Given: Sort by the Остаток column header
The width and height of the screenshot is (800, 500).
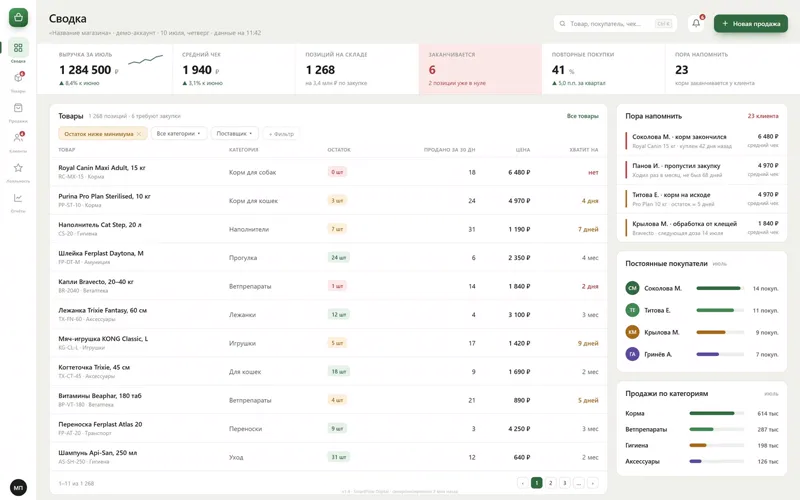Looking at the screenshot, I should (339, 150).
